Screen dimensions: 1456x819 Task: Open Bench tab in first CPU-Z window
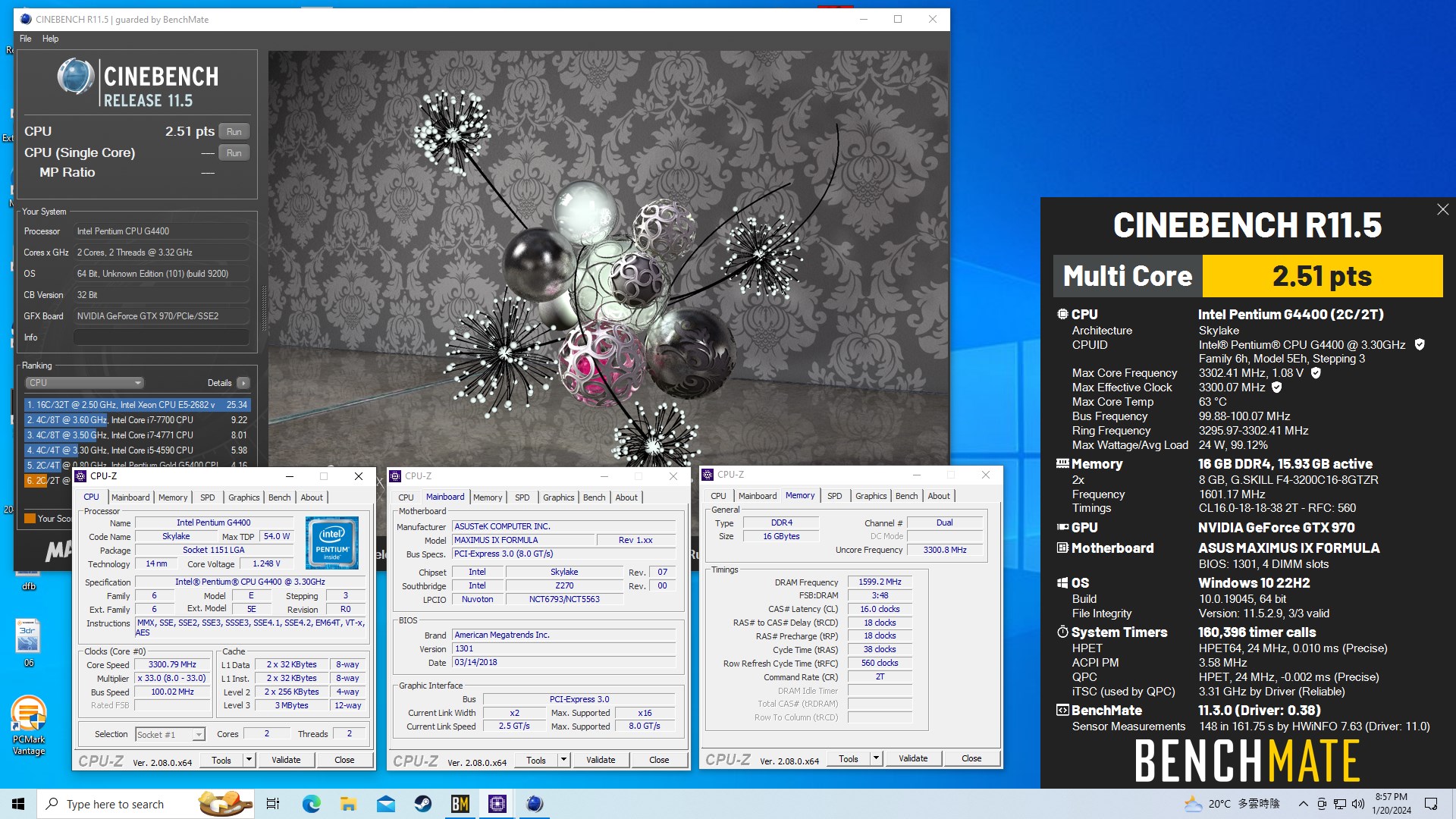[x=280, y=497]
